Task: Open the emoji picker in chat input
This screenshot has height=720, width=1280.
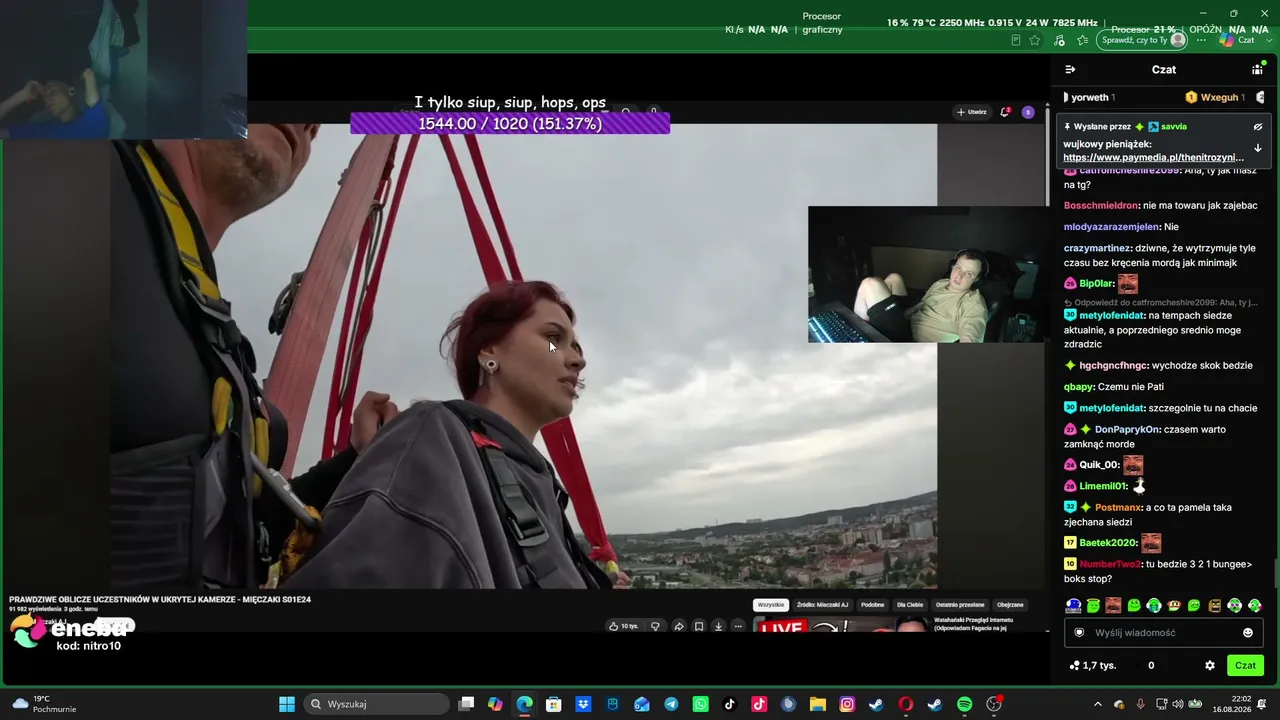Action: coord(1248,632)
